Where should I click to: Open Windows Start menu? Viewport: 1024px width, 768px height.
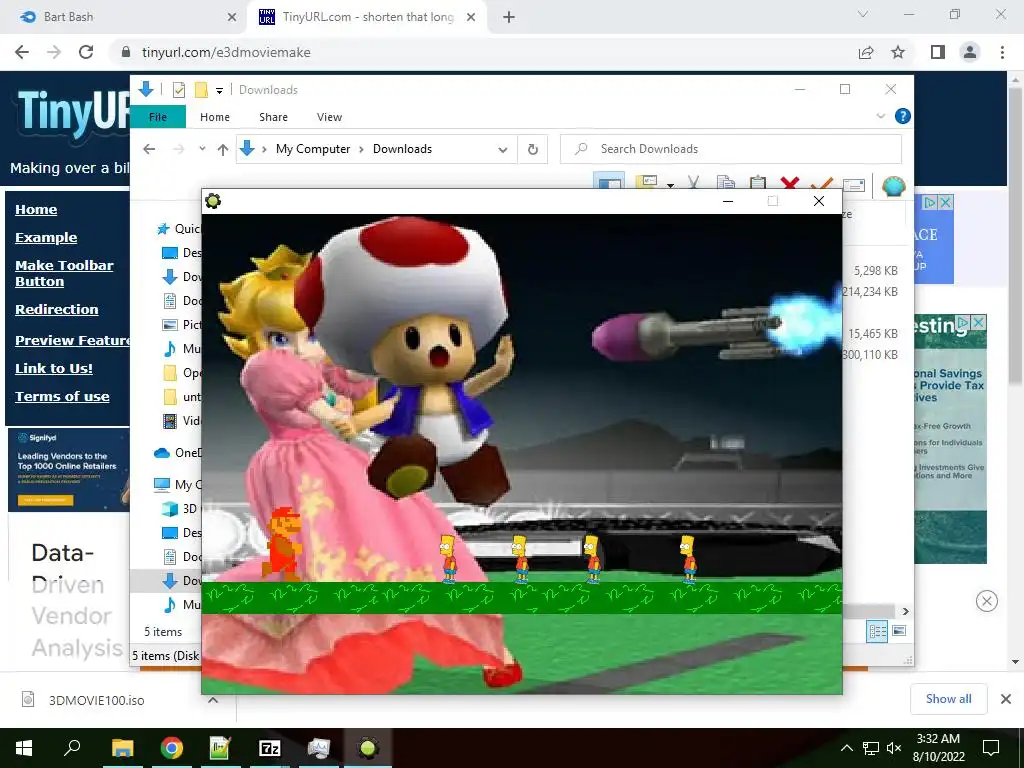coord(24,748)
